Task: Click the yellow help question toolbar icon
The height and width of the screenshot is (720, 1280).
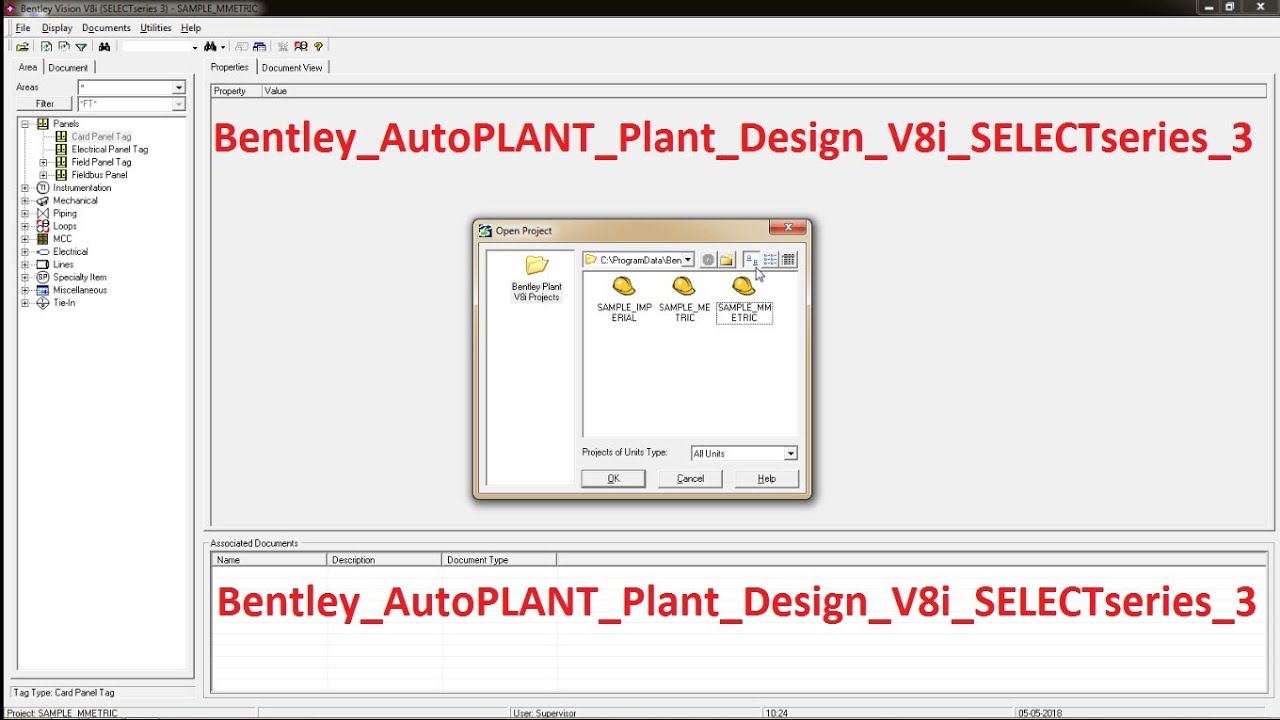Action: click(x=318, y=47)
